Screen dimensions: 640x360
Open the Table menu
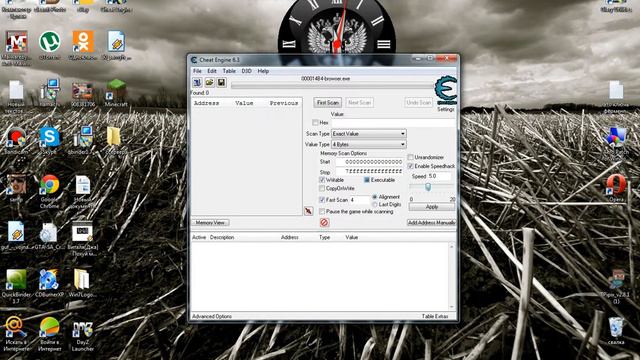tap(229, 71)
